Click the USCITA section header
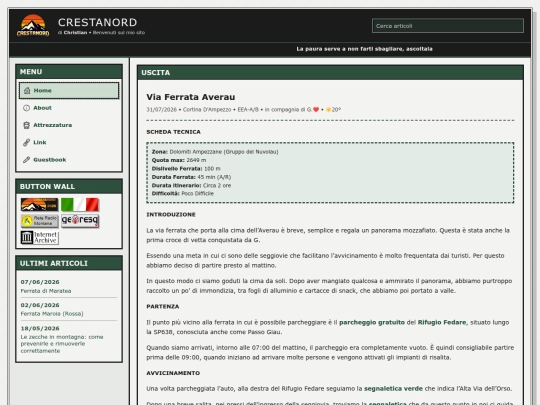The width and height of the screenshot is (540, 405). (330, 73)
